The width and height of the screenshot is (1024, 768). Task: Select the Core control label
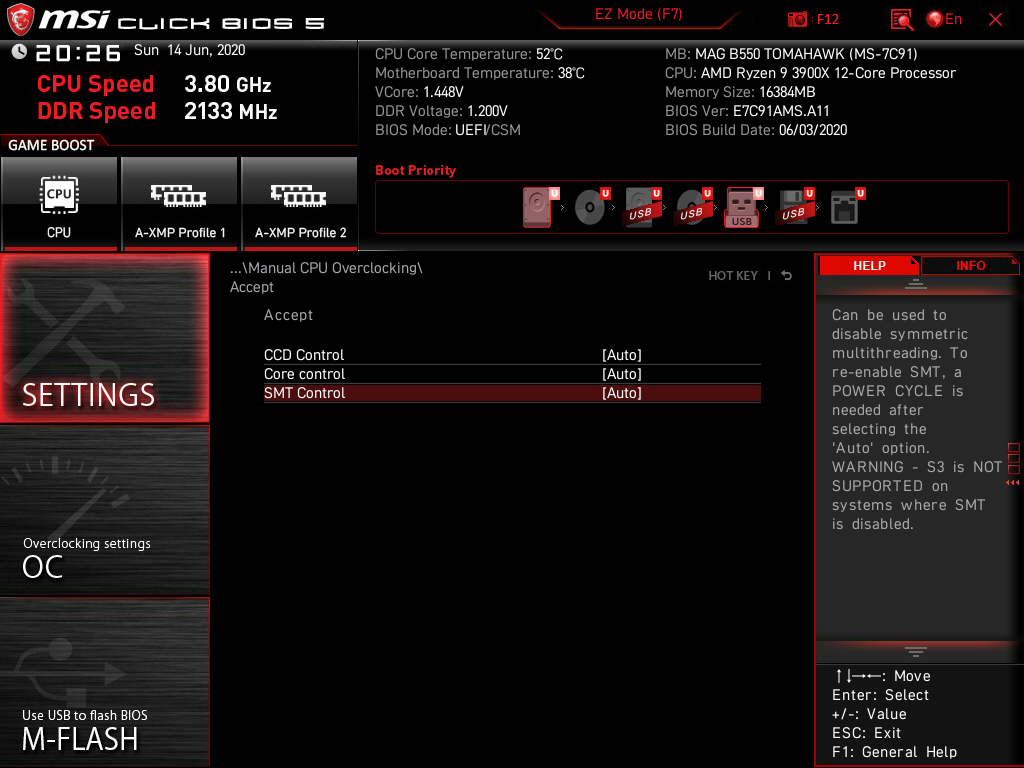(304, 374)
